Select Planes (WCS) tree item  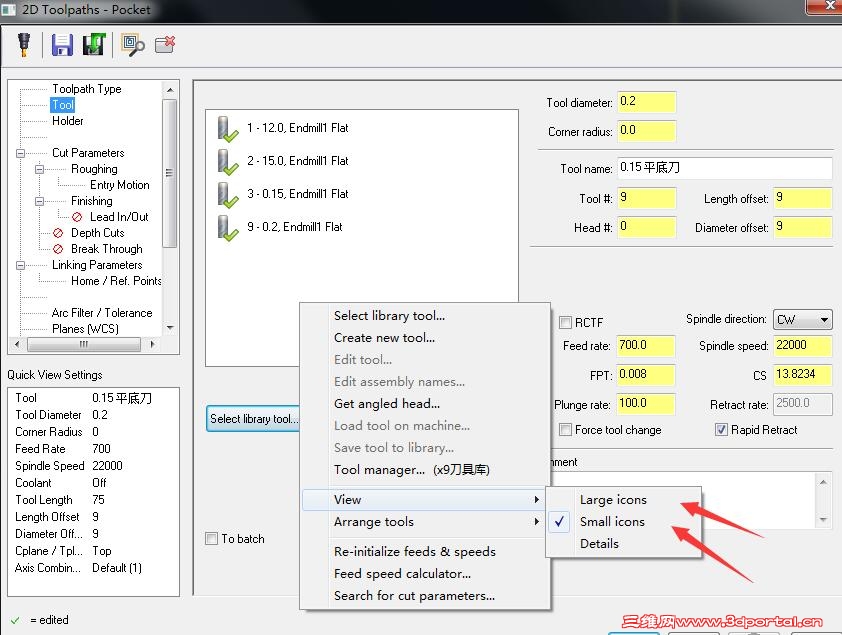click(x=85, y=329)
